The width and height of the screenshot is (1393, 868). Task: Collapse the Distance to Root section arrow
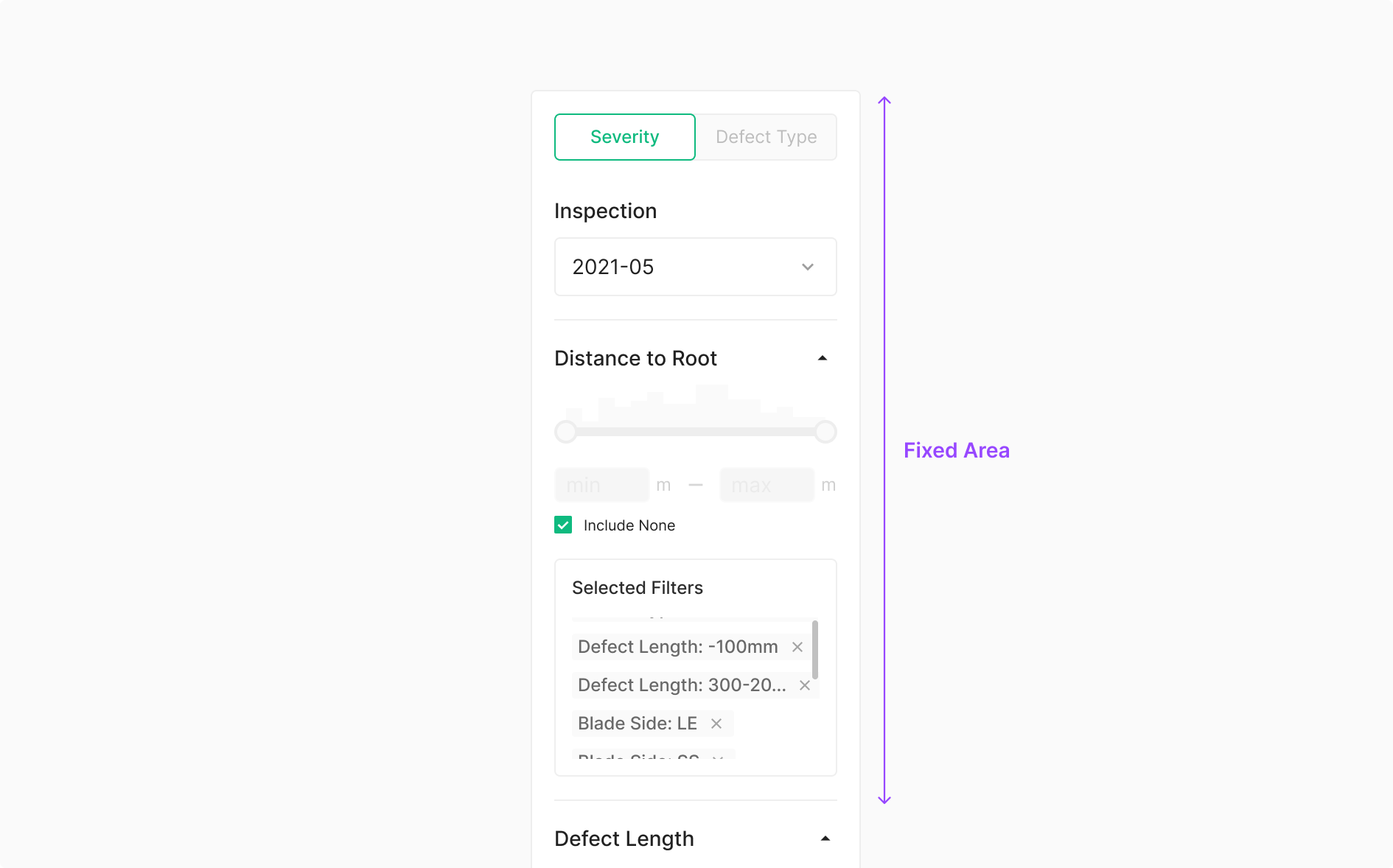(x=823, y=358)
